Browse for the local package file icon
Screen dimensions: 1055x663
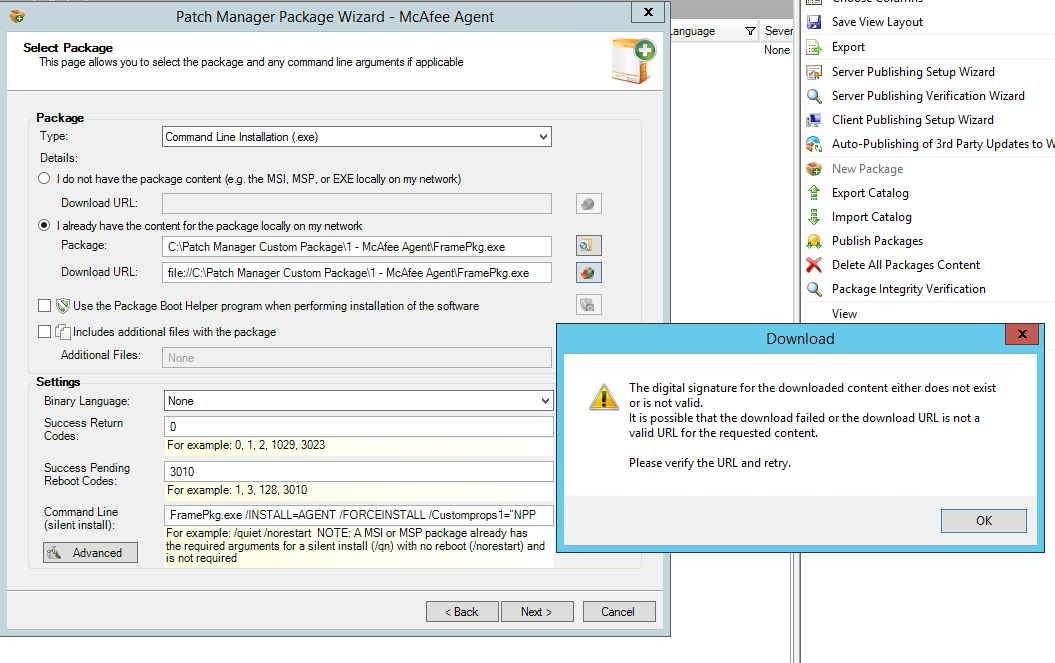[589, 246]
